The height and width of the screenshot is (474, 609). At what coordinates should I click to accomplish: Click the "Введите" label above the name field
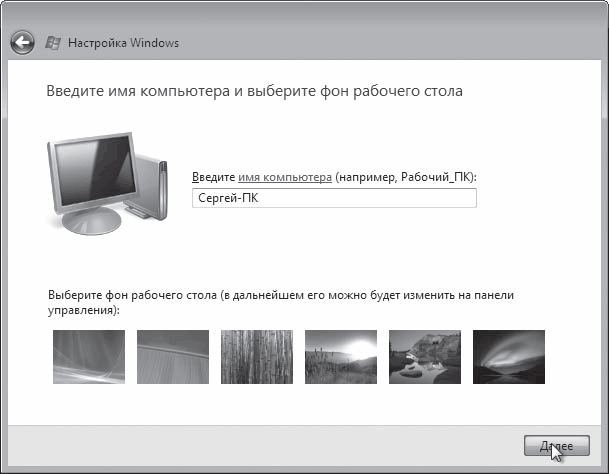pyautogui.click(x=213, y=177)
